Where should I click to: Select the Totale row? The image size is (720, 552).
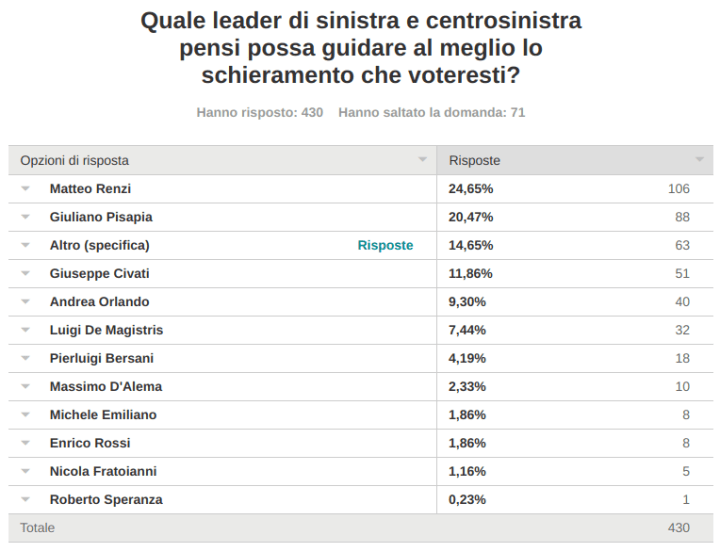pos(38,527)
